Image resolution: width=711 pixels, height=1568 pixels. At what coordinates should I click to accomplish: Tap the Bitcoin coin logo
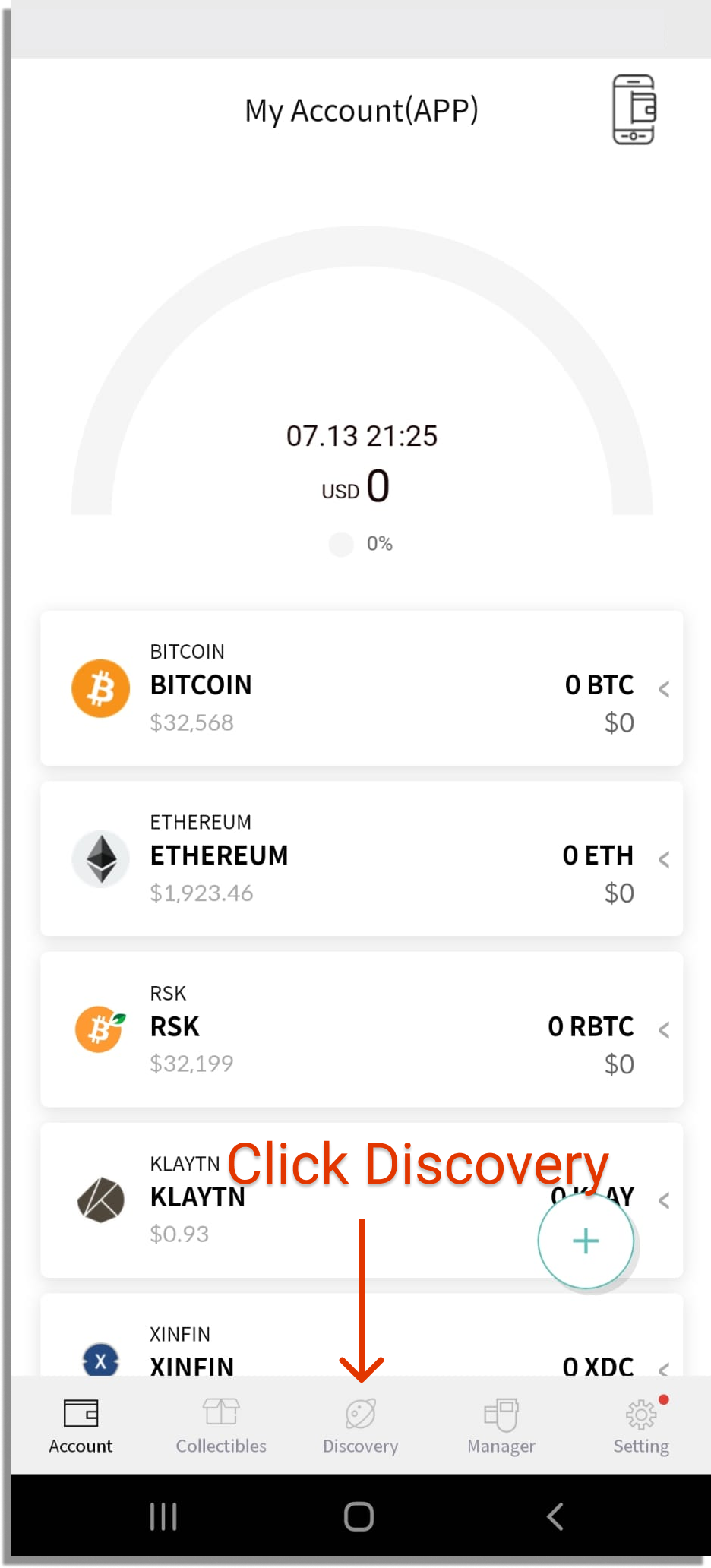tap(100, 688)
